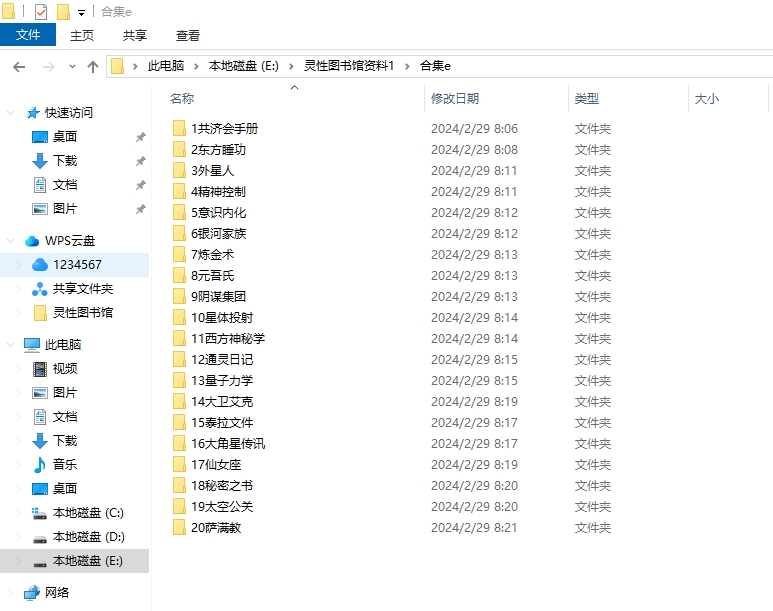Open the recent locations dropdown arrow

click(72, 66)
